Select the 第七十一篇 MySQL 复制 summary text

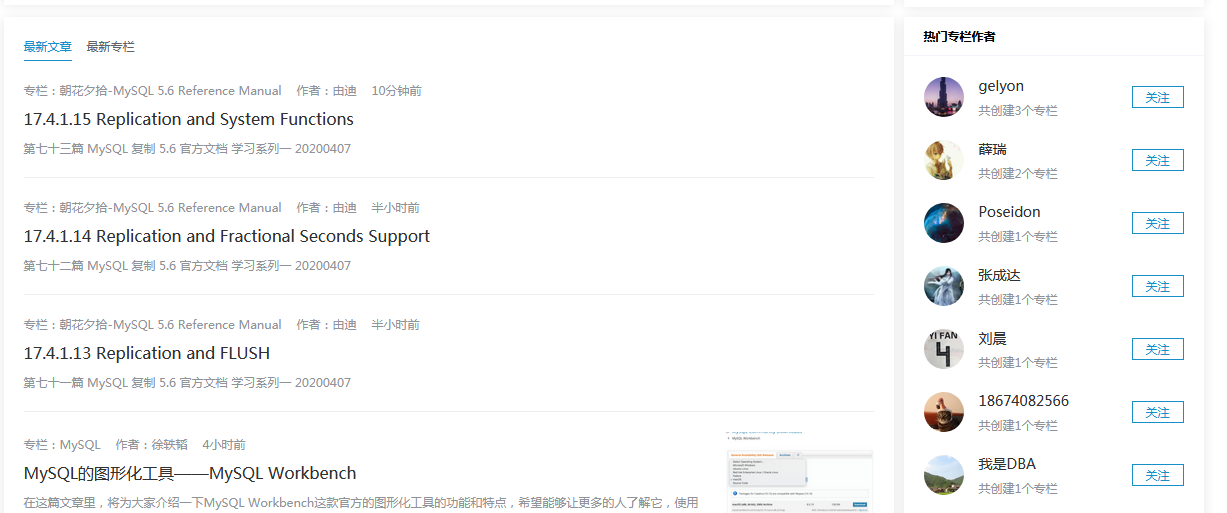tap(187, 383)
